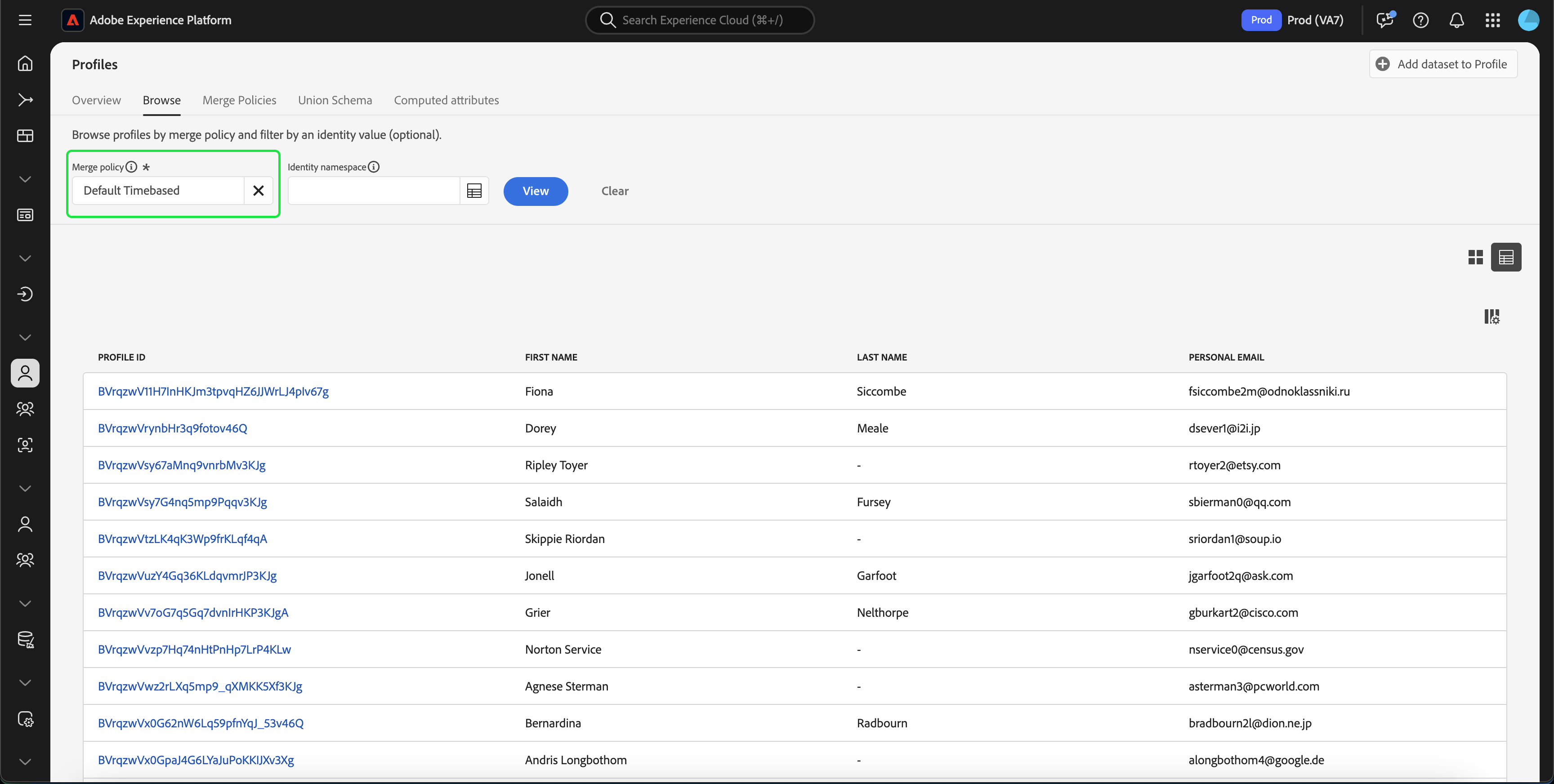Open the Union Schema tab

point(335,100)
